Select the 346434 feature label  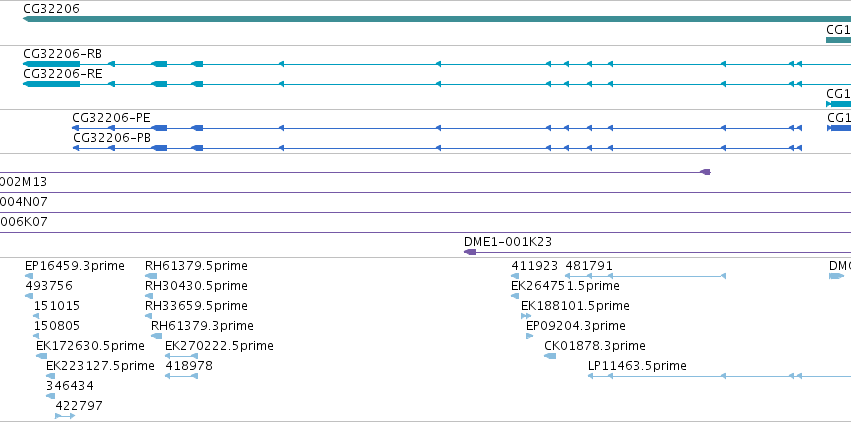pos(69,386)
